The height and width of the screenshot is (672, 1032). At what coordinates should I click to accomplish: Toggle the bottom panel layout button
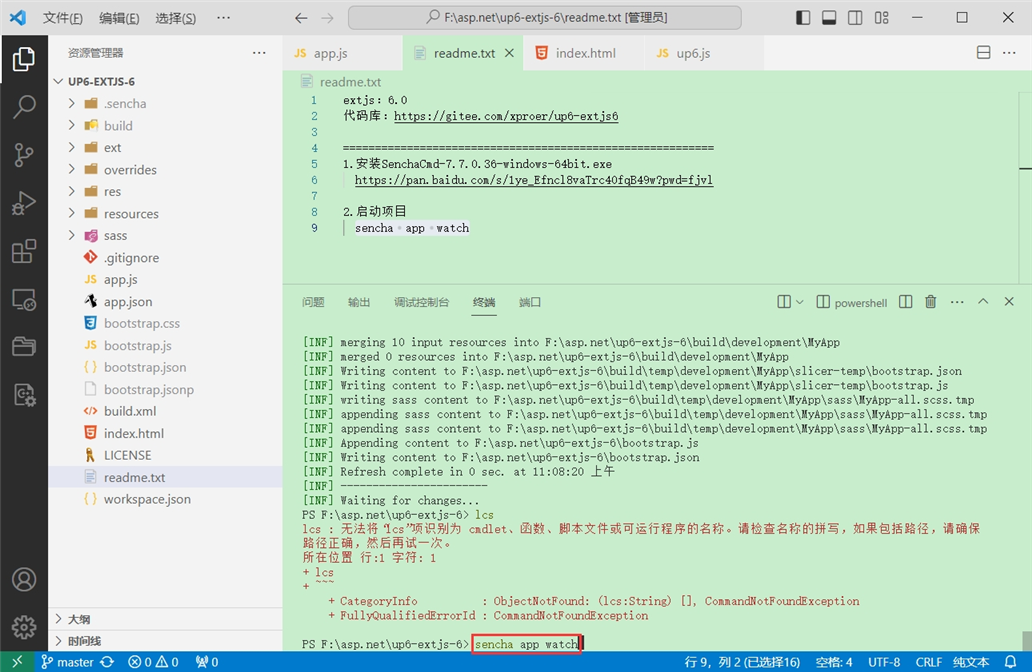[x=829, y=18]
